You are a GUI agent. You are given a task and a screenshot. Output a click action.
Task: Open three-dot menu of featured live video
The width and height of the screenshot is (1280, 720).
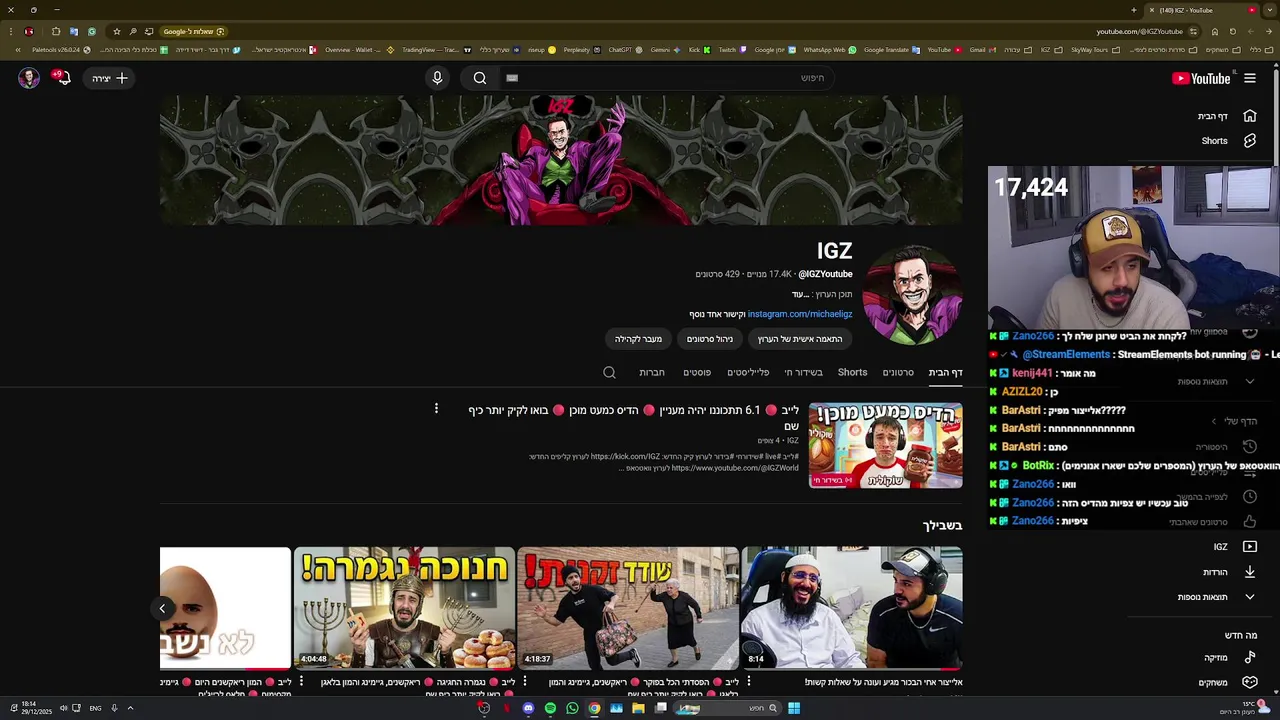pyautogui.click(x=436, y=409)
